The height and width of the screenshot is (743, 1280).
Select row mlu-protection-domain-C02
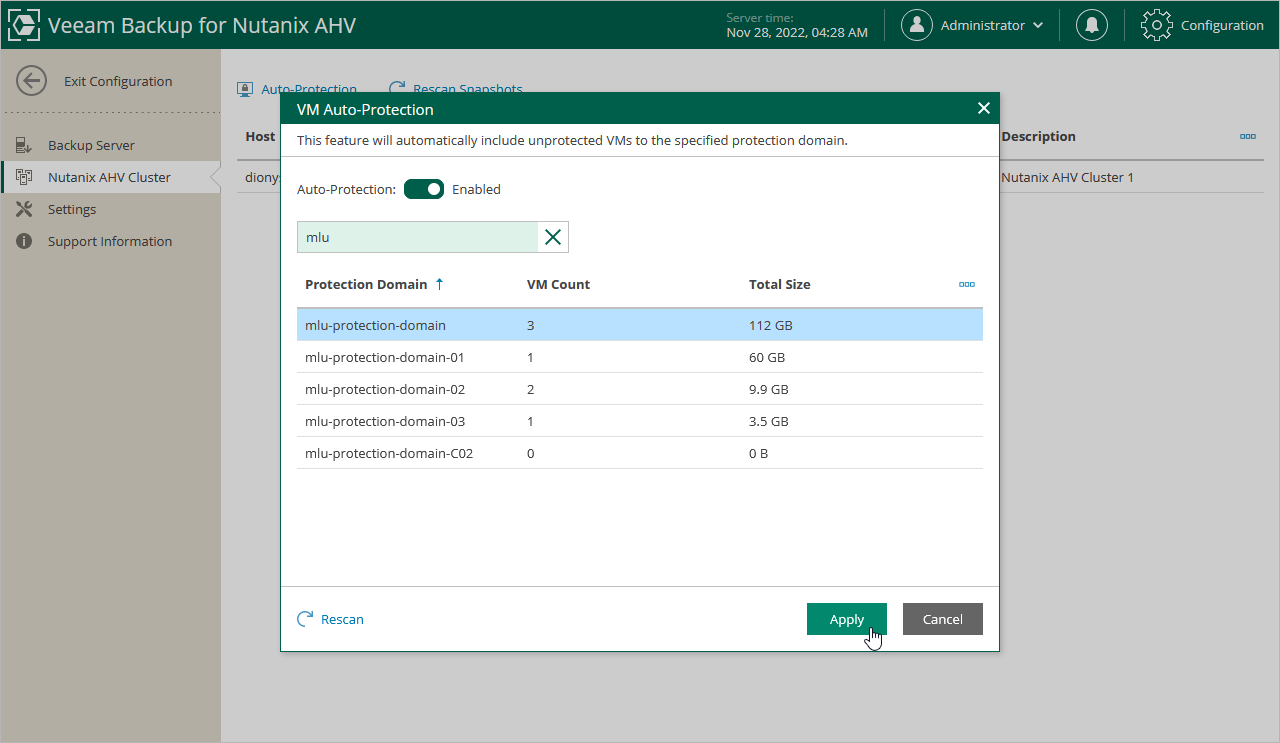[640, 453]
